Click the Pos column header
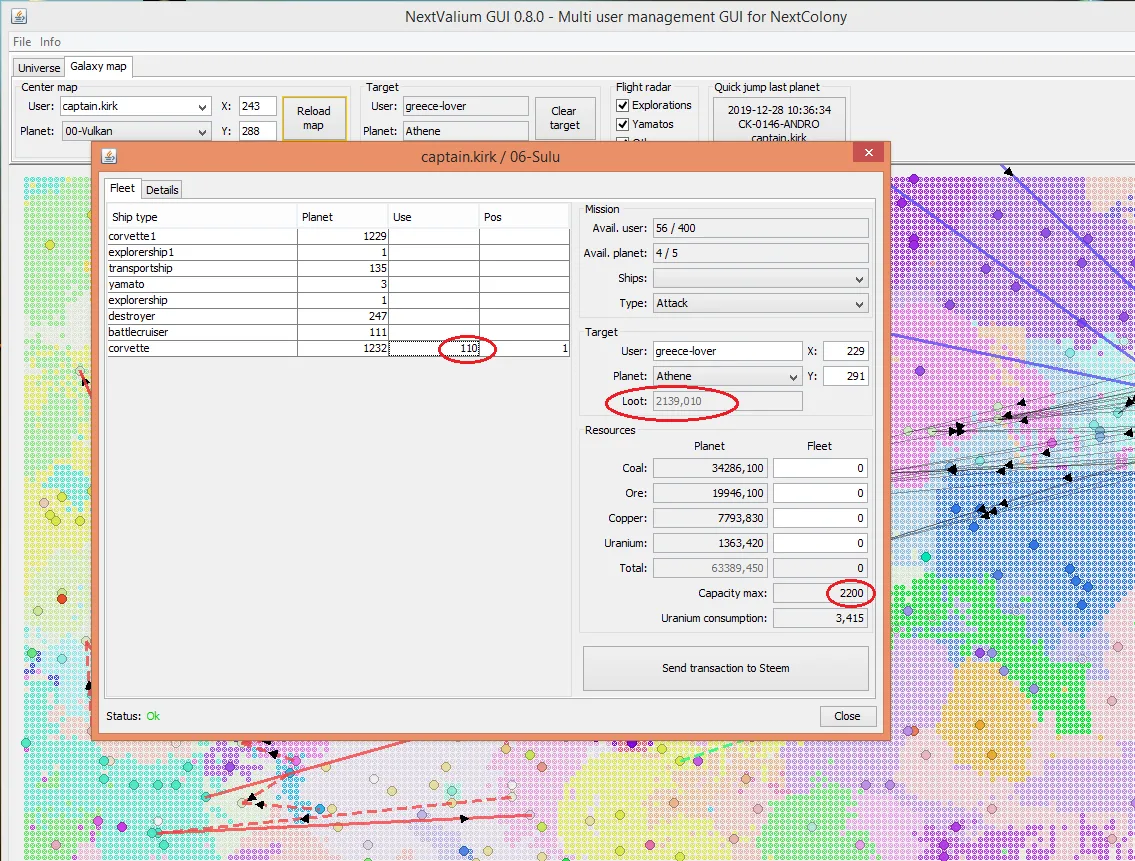 pyautogui.click(x=524, y=217)
